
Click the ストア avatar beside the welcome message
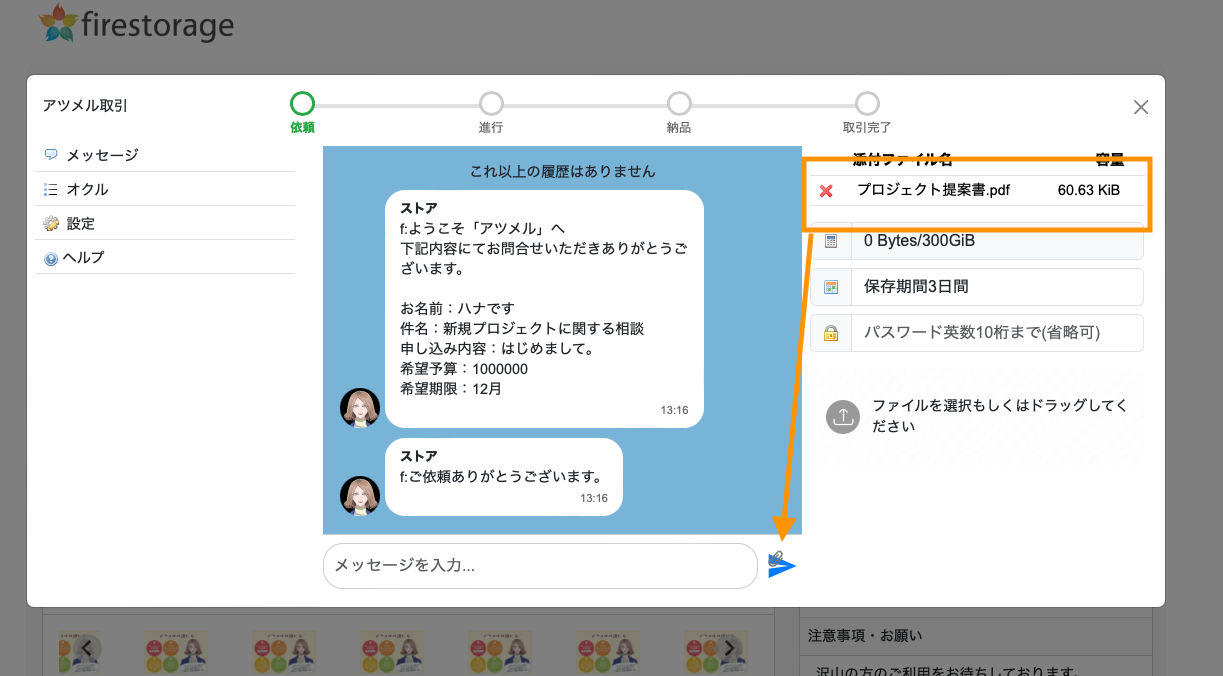pos(360,408)
